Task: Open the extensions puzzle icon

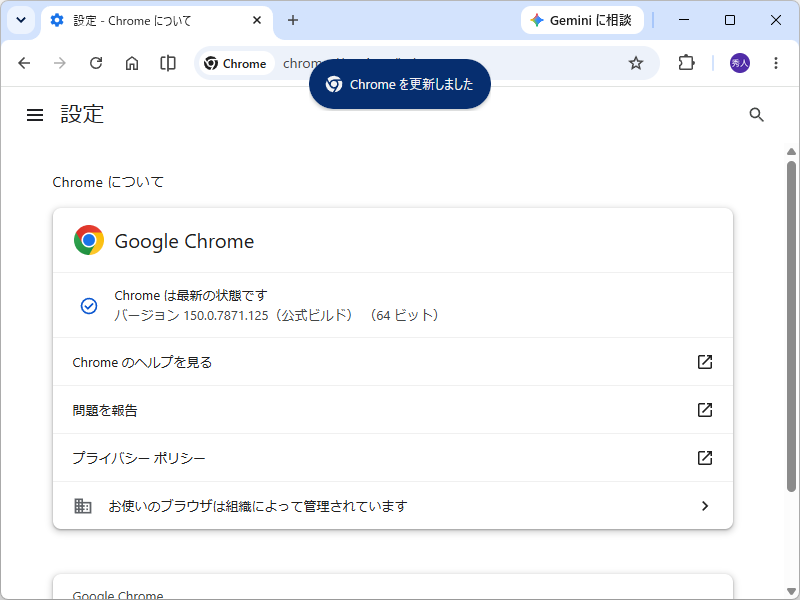Action: pos(686,63)
